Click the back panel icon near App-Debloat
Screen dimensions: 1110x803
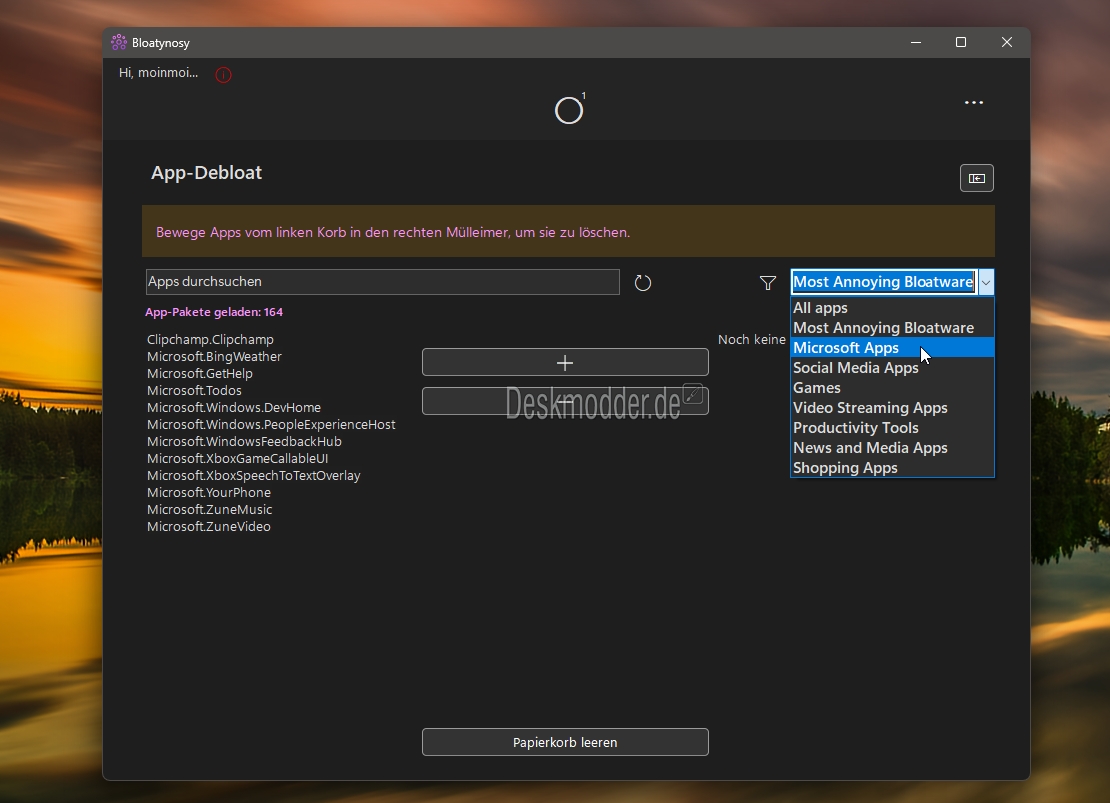pos(977,178)
